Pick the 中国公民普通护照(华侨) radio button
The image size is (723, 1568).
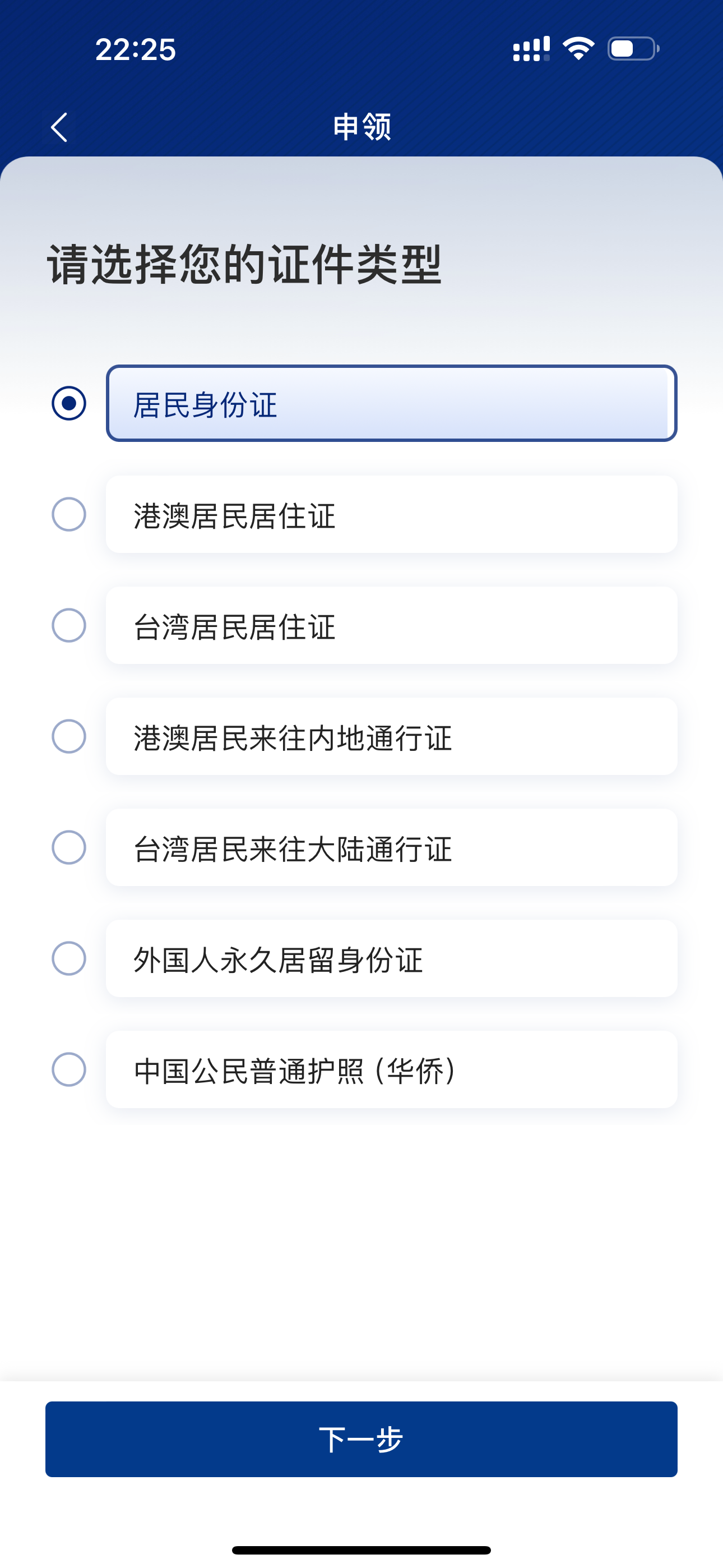(x=69, y=1069)
